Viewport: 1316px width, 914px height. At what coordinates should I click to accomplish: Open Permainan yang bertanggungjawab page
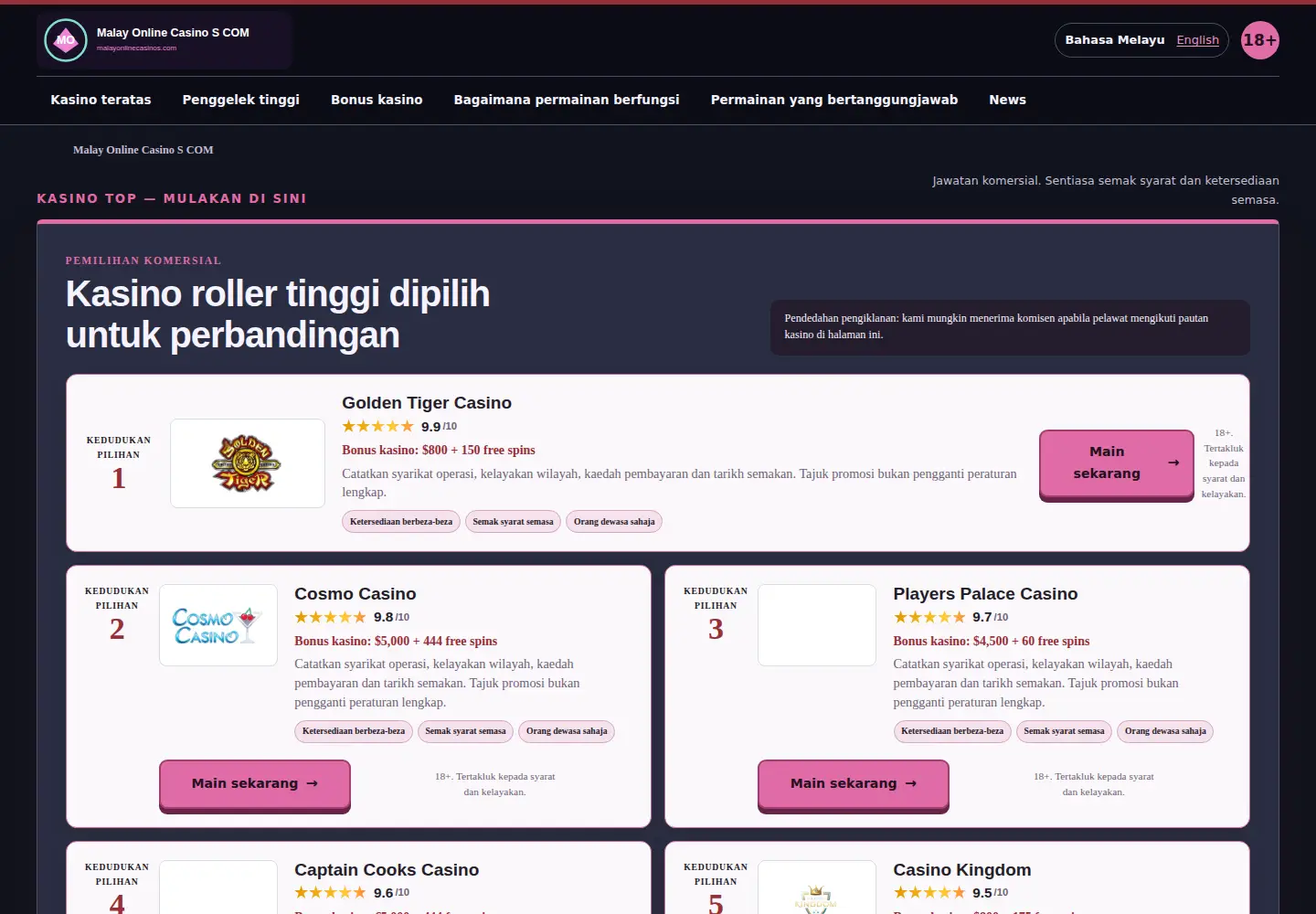click(834, 100)
